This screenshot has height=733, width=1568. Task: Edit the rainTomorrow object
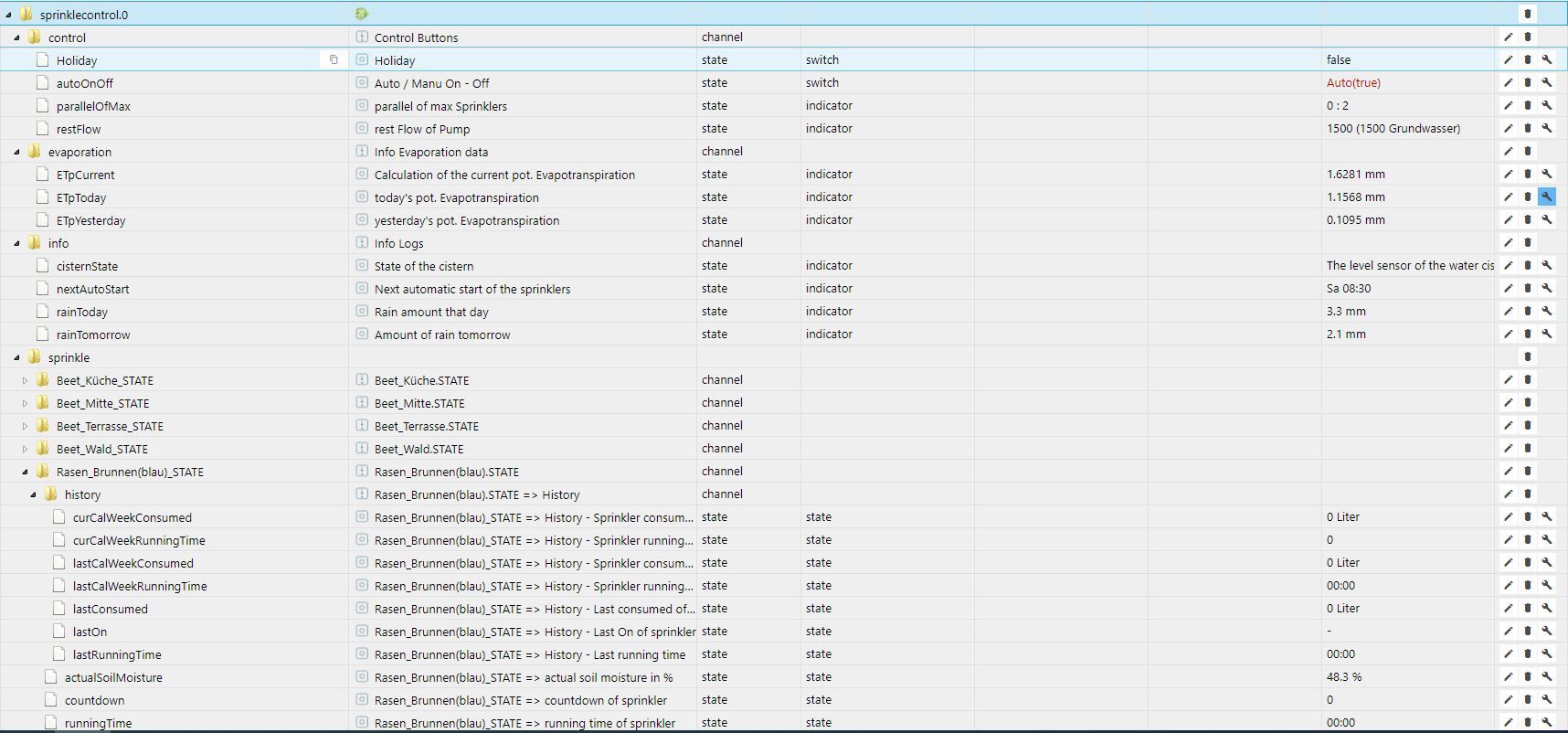(1509, 334)
